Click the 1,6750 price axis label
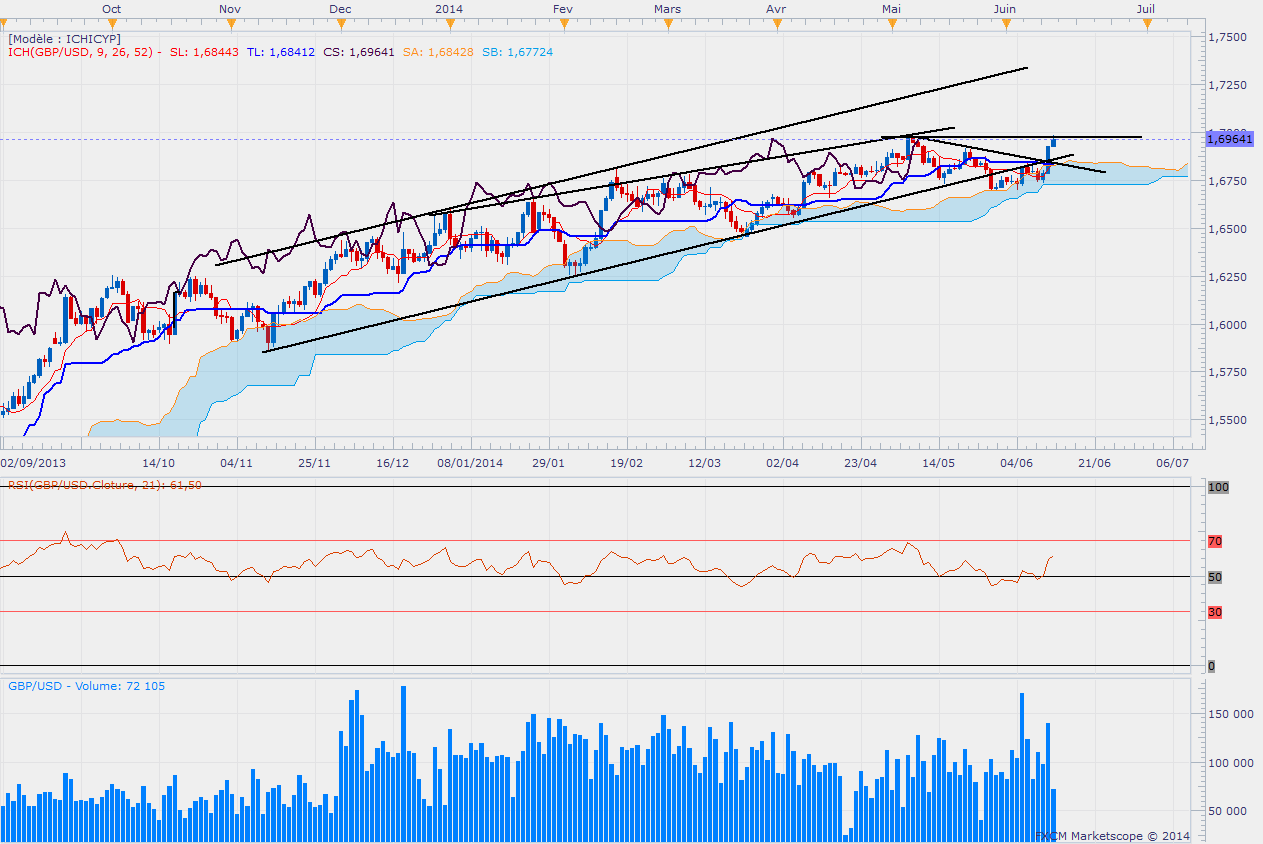Screen dimensions: 1263x844 pyautogui.click(x=1226, y=181)
